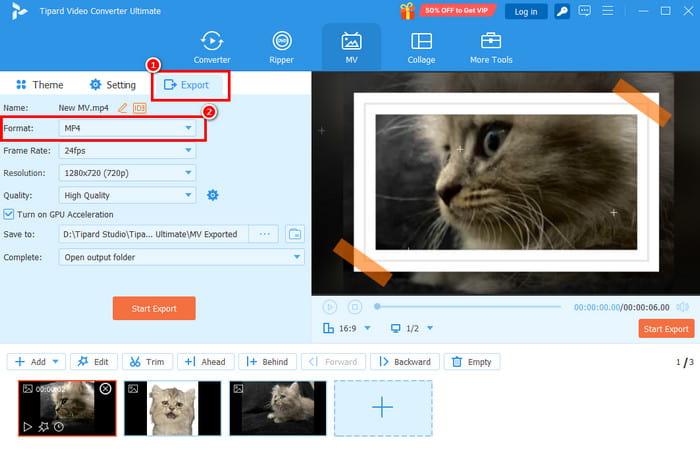Click the three-dots browse save path button
Image resolution: width=700 pixels, height=452 pixels.
pos(264,234)
